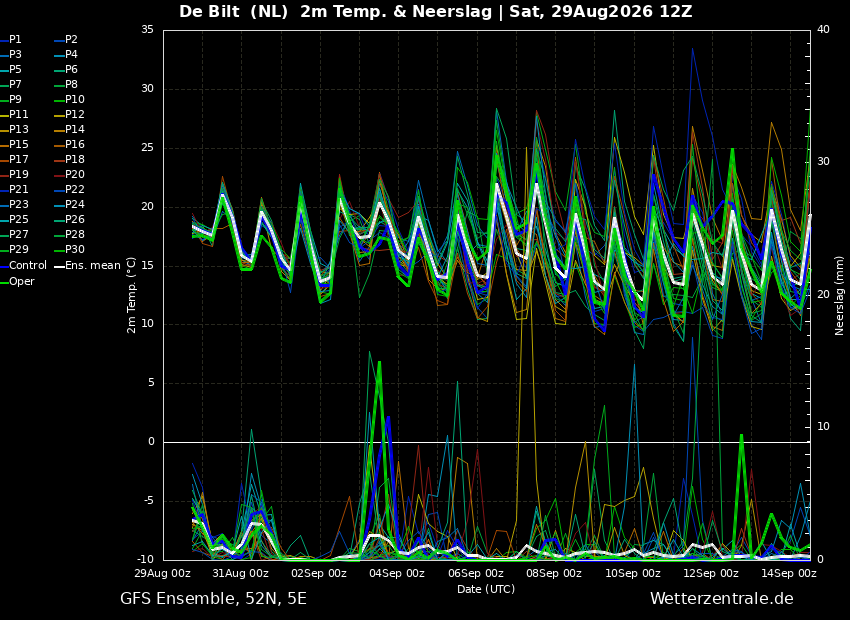This screenshot has width=850, height=620.
Task: Click the 'GFS Ensemble, 52N, 5E' caption
Action: (214, 599)
